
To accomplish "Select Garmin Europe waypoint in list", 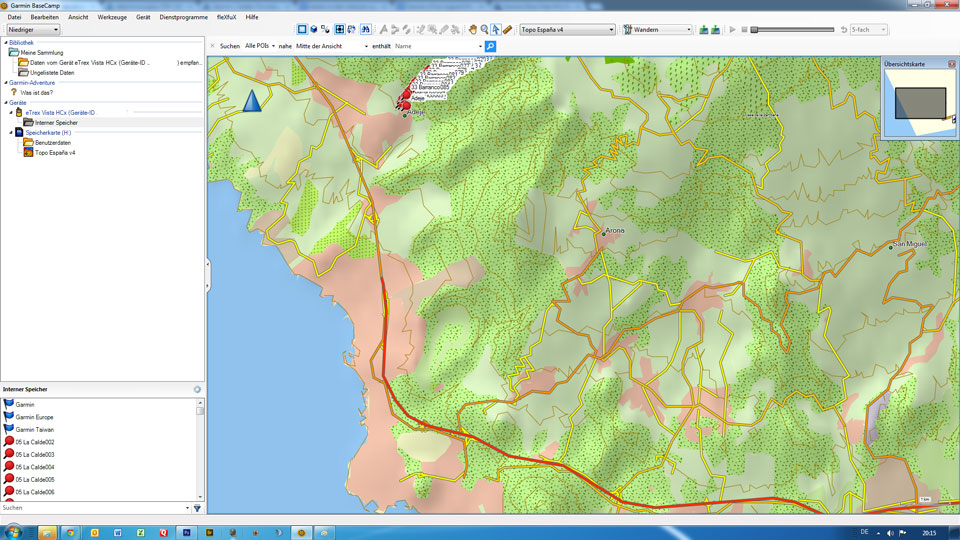I will (x=34, y=417).
